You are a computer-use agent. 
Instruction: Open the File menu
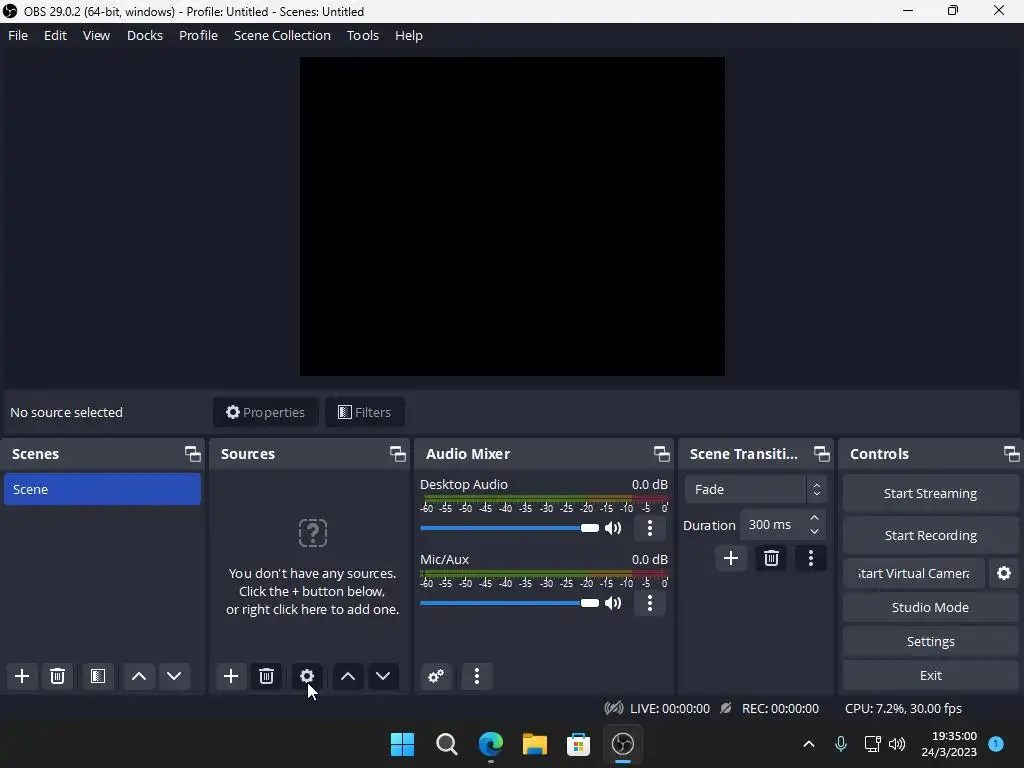(18, 35)
